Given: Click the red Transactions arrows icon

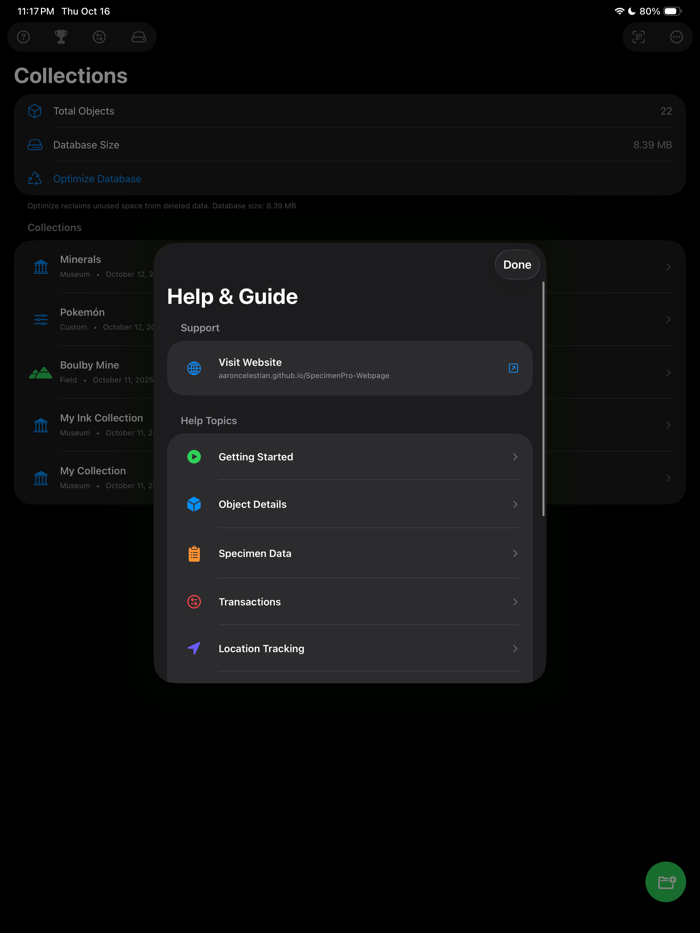Looking at the screenshot, I should click(194, 602).
